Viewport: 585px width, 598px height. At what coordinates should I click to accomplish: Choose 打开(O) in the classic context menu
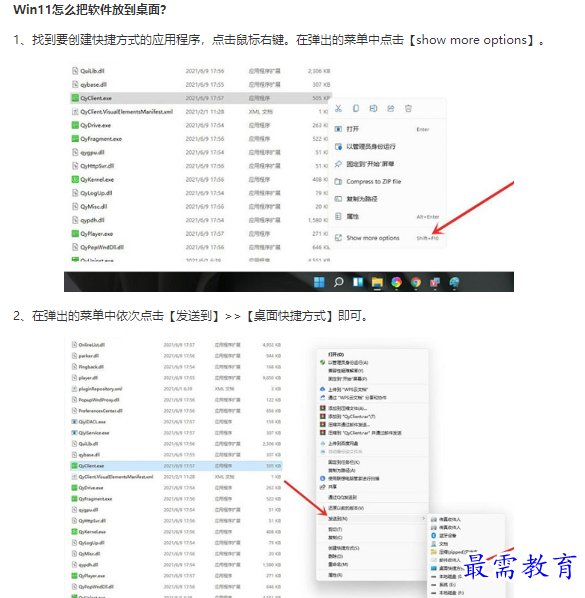pyautogui.click(x=372, y=354)
